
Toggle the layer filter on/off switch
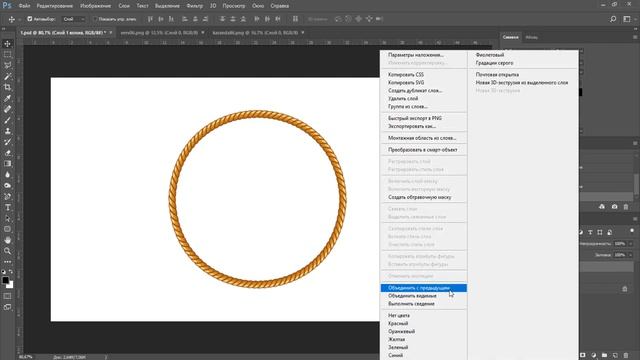(632, 231)
